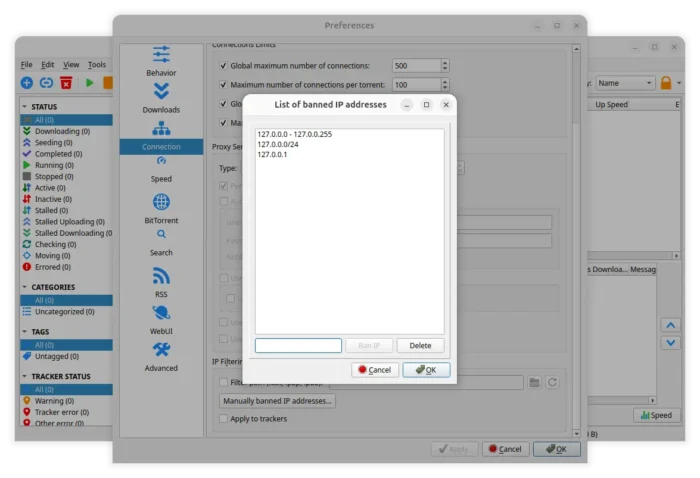Collapse the TRACKER STATUS section
700x478 pixels.
(25, 376)
